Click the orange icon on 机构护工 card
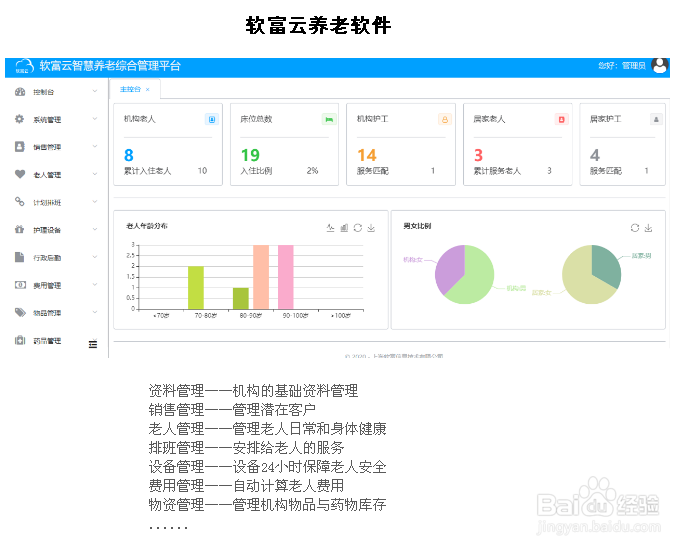The image size is (700, 552). 445,119
